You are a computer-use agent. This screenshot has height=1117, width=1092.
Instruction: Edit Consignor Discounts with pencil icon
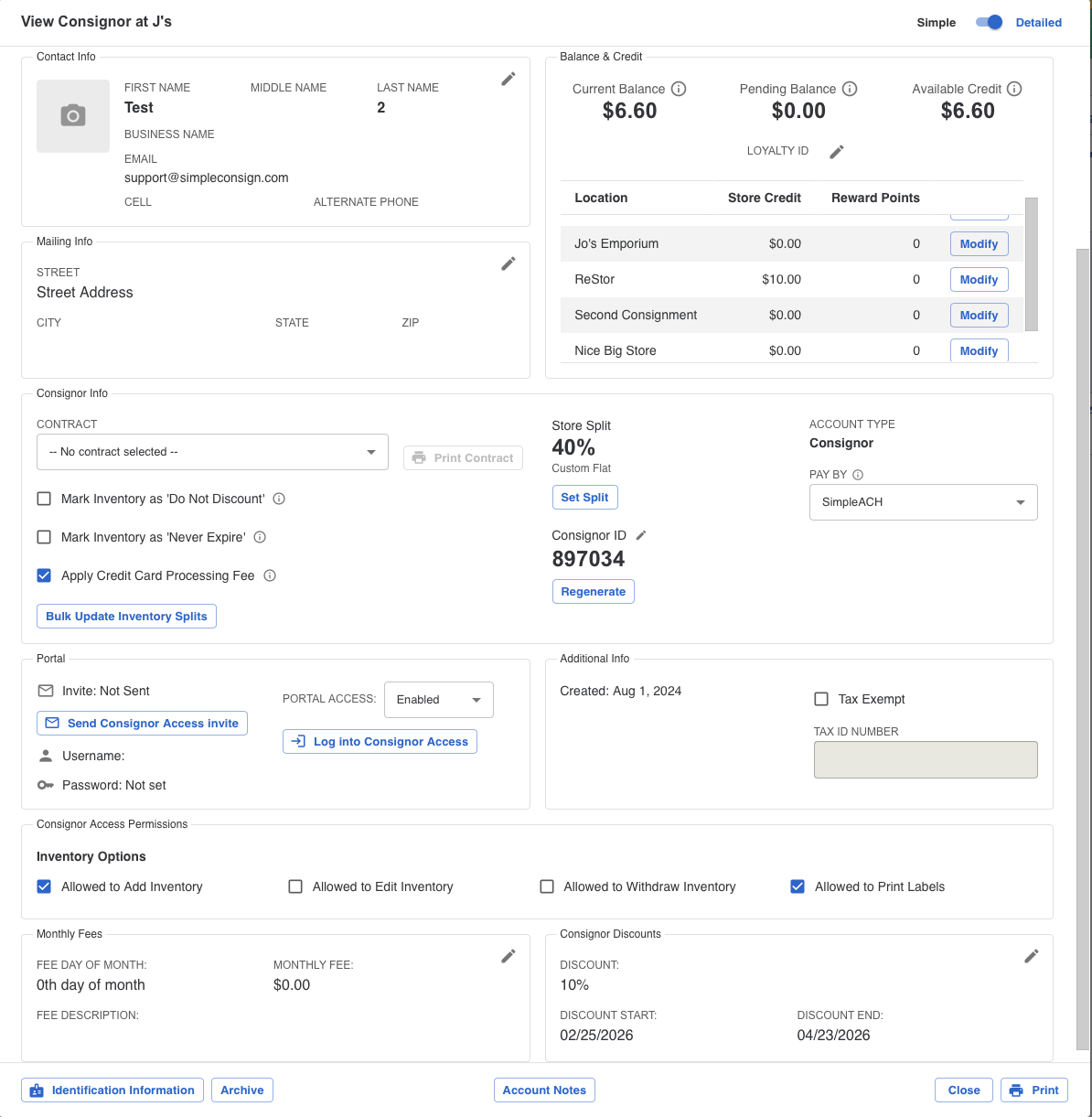click(1032, 956)
